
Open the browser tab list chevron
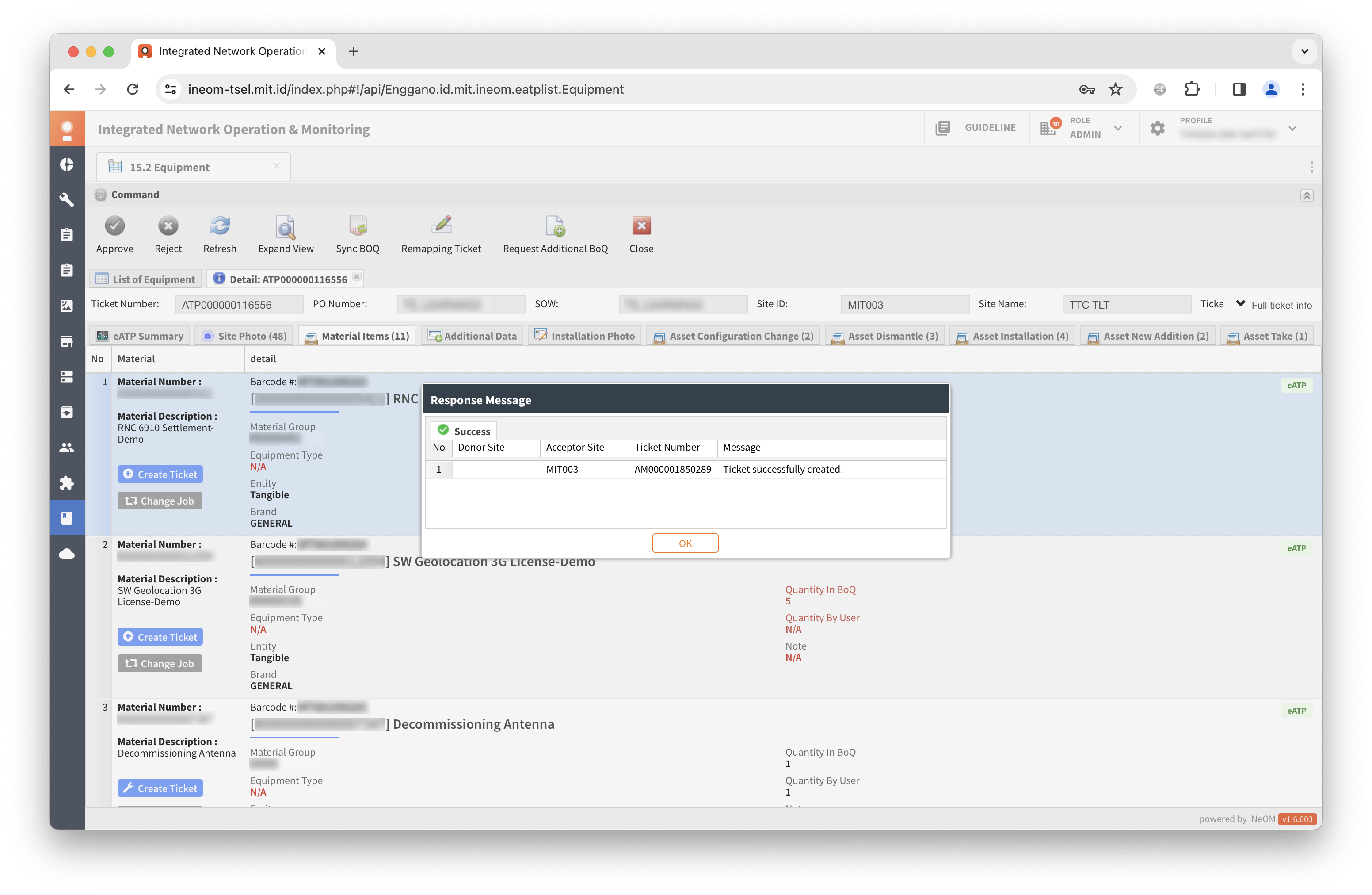(1304, 51)
